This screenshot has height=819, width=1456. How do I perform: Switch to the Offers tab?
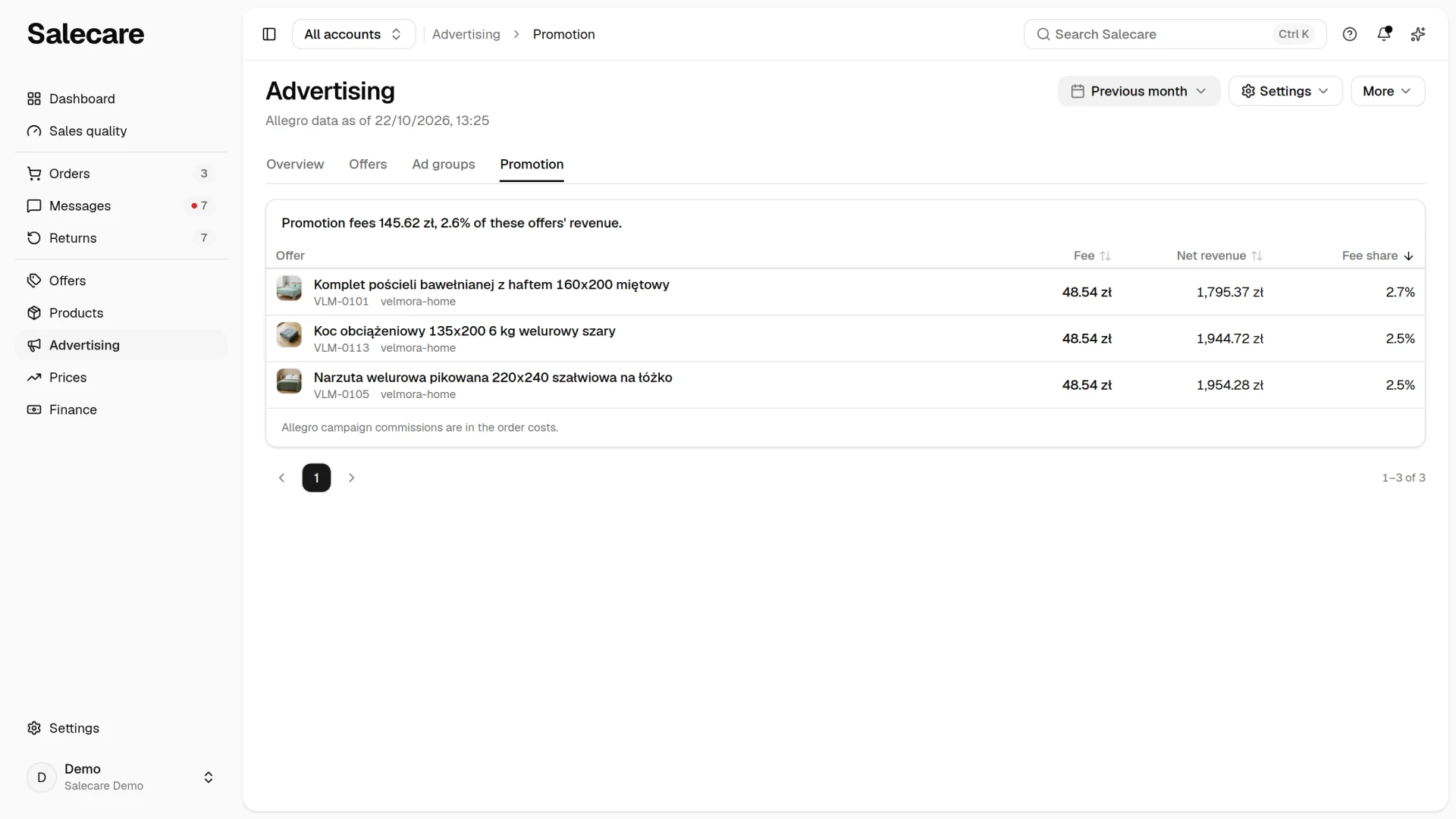pyautogui.click(x=368, y=165)
